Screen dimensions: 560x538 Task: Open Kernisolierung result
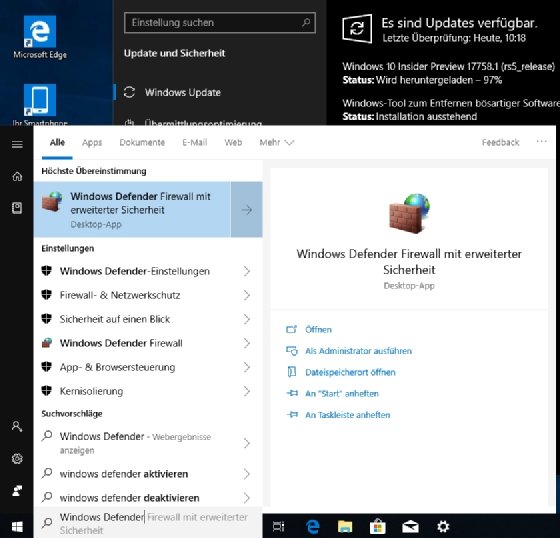tap(148, 391)
